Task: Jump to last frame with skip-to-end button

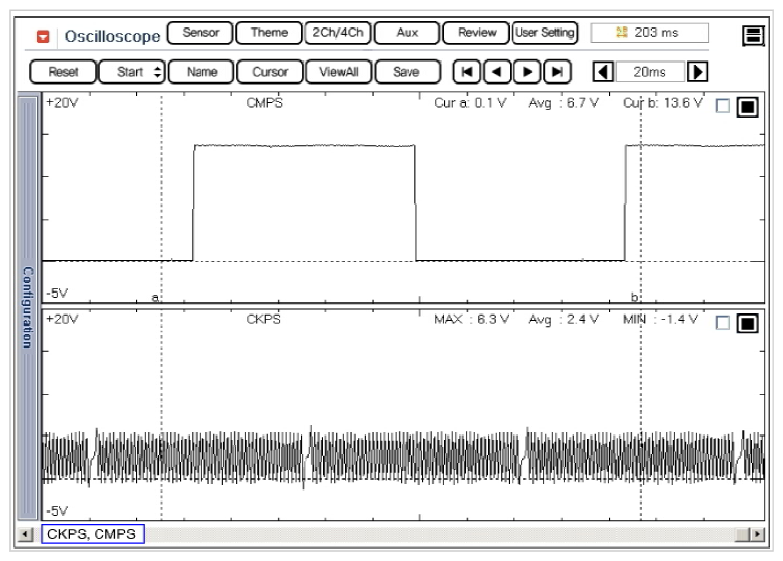Action: (555, 71)
